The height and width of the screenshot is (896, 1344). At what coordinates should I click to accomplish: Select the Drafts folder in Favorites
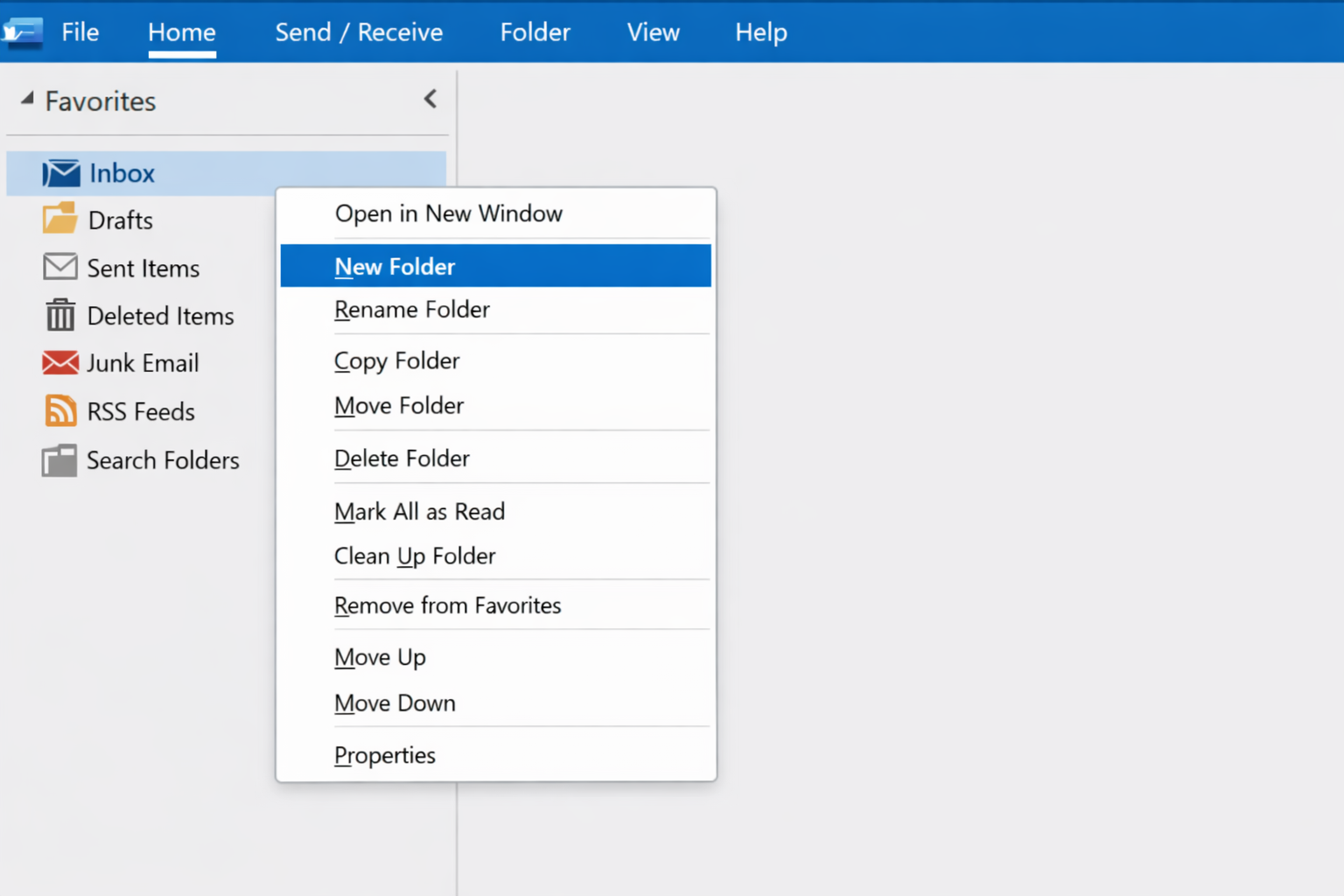tap(120, 220)
